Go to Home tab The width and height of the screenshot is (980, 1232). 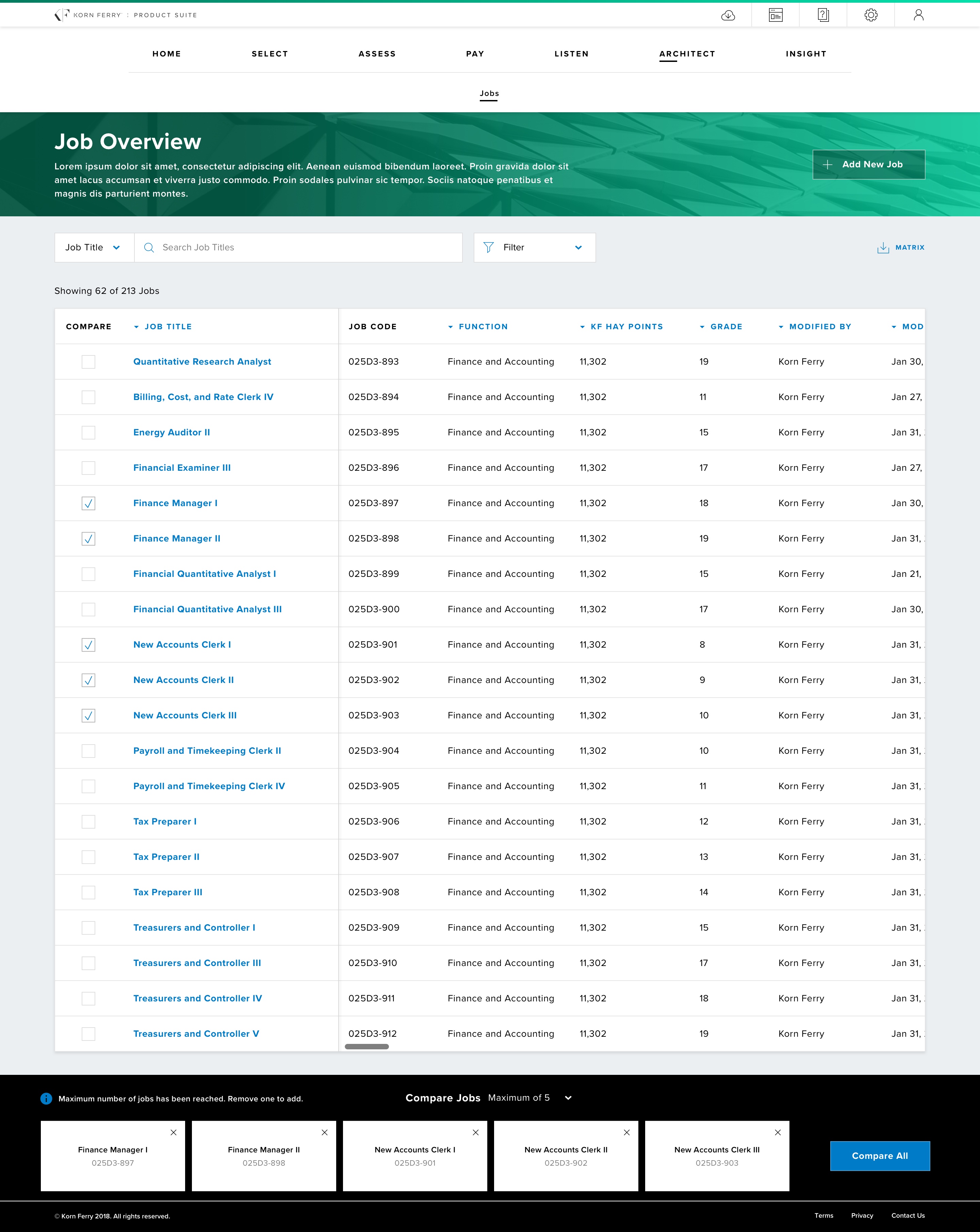coord(166,54)
